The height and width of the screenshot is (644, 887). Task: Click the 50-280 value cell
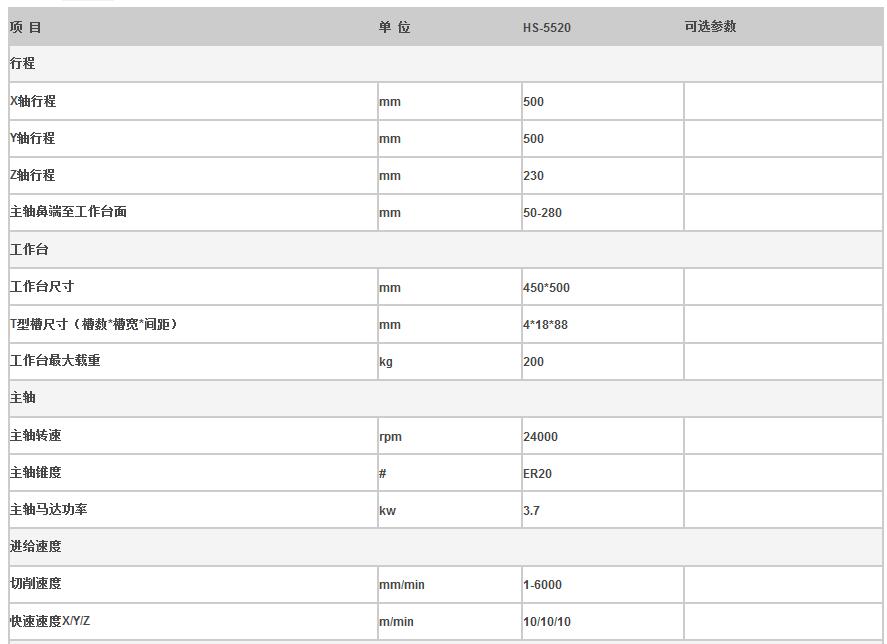pyautogui.click(x=542, y=213)
